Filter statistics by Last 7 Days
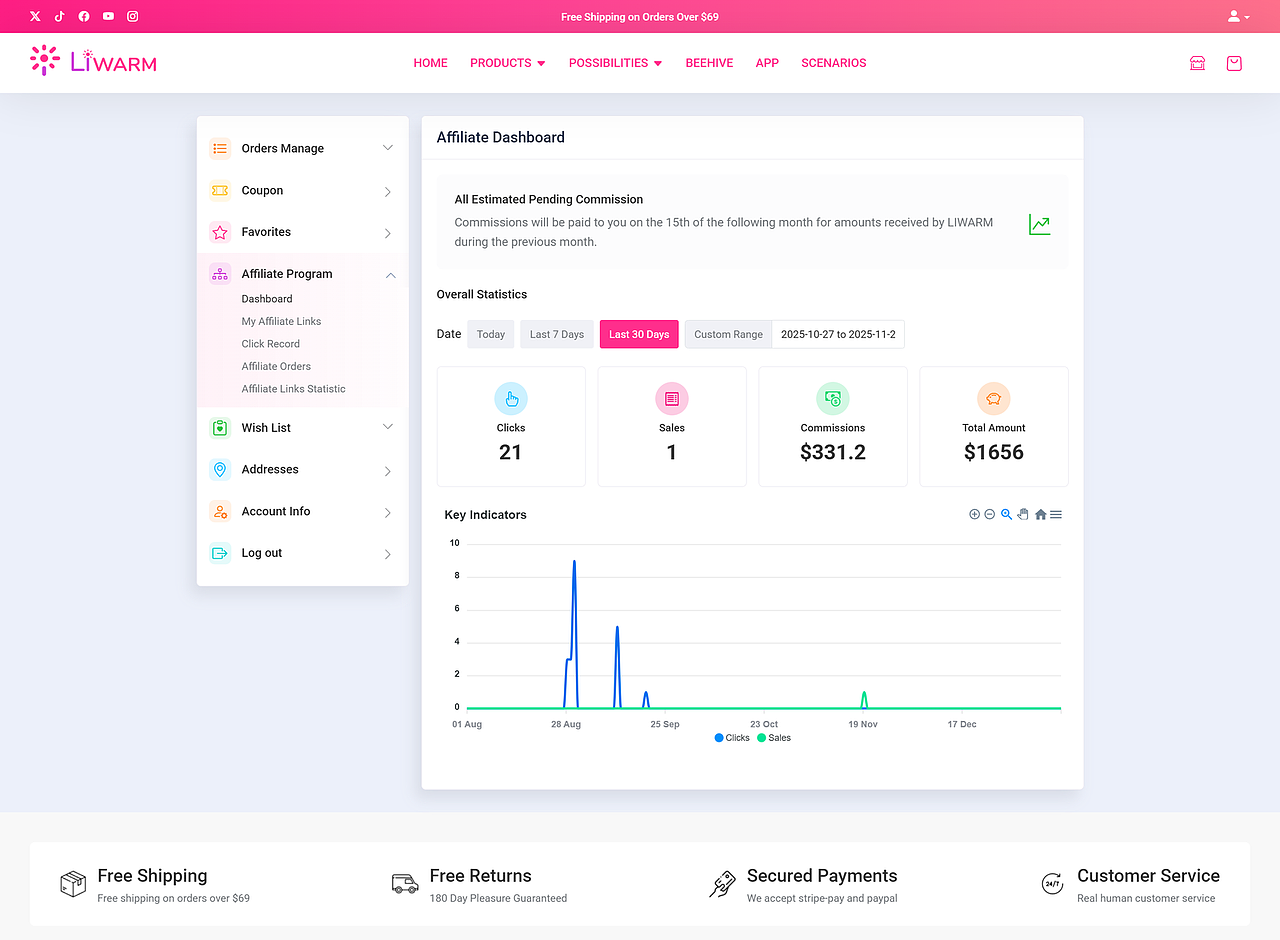 click(557, 334)
